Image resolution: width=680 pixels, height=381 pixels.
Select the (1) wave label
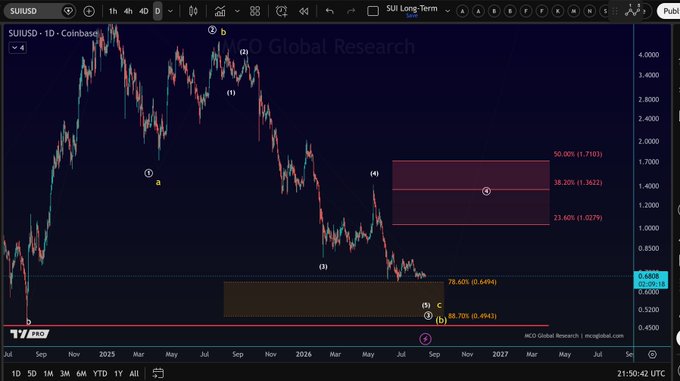(231, 93)
